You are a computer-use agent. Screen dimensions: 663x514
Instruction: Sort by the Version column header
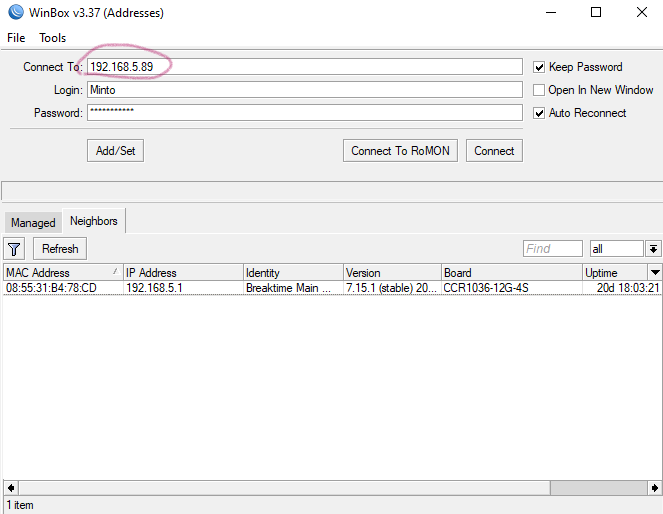tap(392, 273)
